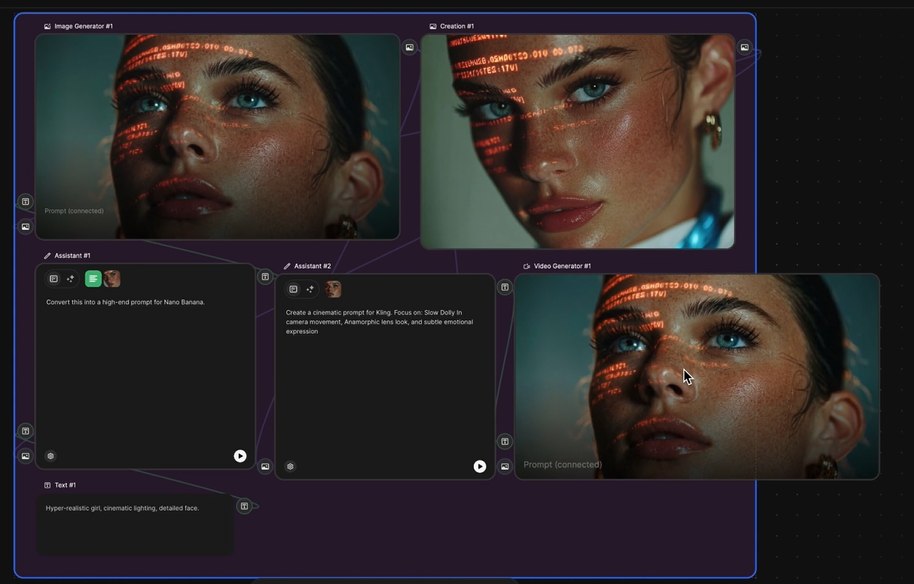Image resolution: width=914 pixels, height=584 pixels.
Task: Toggle the text mode icon in Assistant #2
Action: pyautogui.click(x=293, y=289)
